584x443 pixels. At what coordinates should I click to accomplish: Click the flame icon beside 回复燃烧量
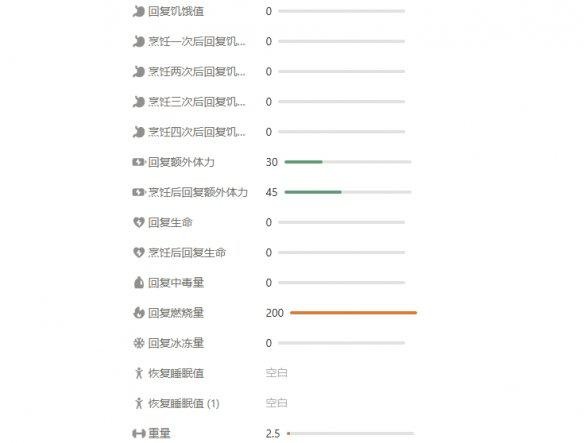coord(139,313)
